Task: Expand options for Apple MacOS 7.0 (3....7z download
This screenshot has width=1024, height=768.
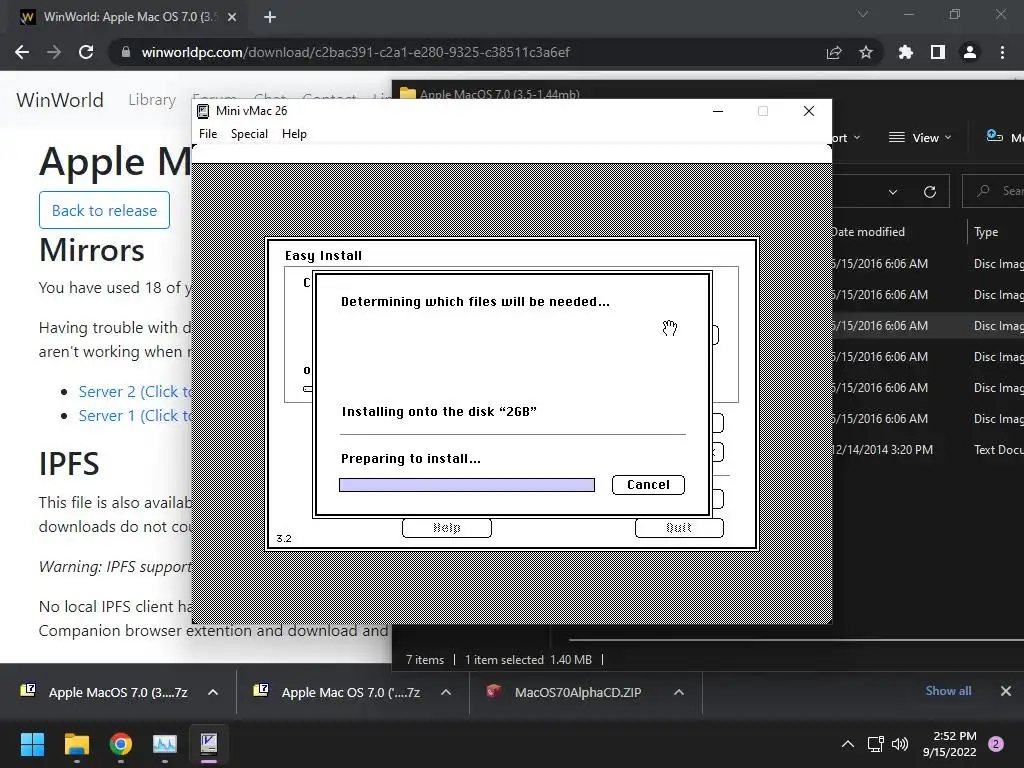Action: [213, 692]
